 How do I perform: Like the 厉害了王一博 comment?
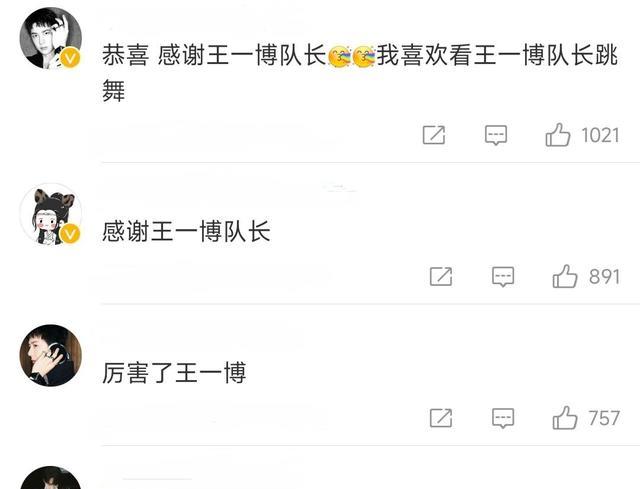click(x=565, y=418)
